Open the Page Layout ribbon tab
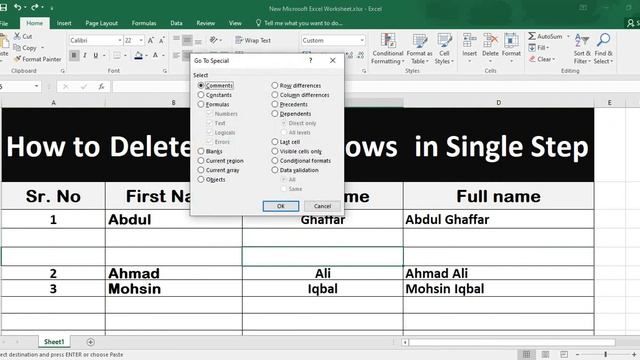 click(x=102, y=23)
